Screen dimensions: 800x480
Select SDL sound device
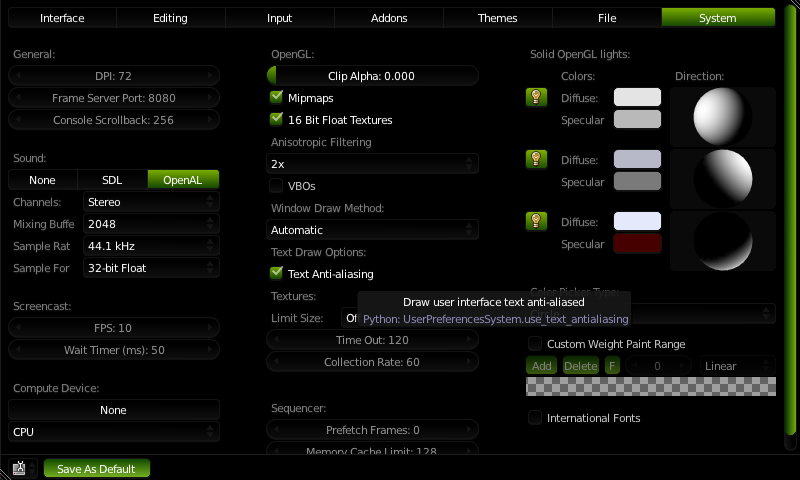pos(112,180)
